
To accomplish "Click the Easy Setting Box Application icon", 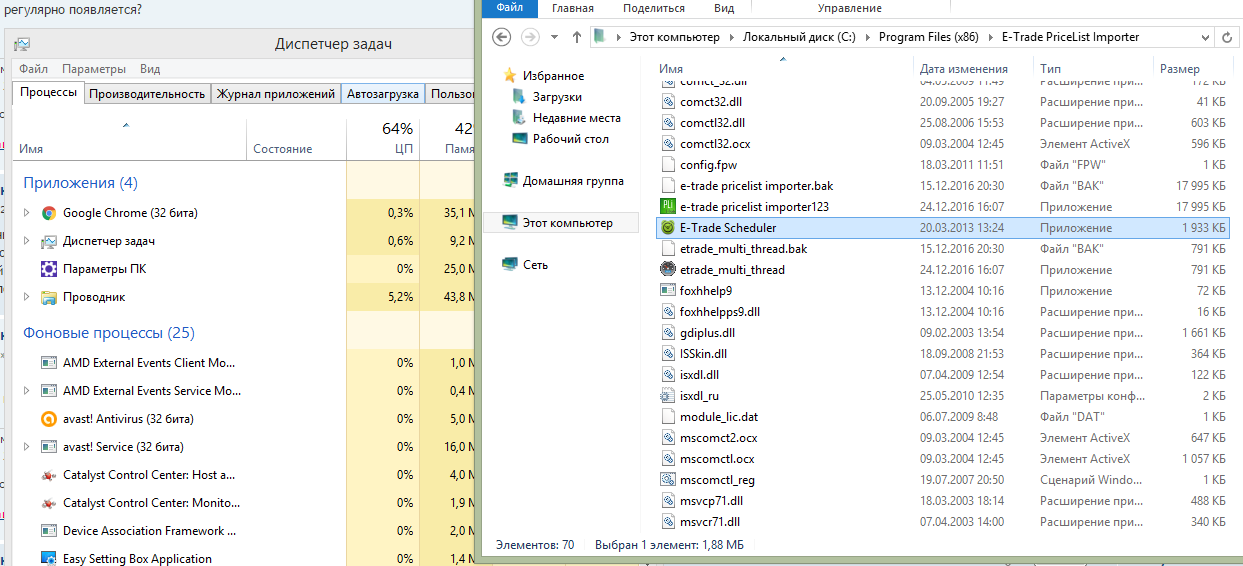I will point(48,559).
